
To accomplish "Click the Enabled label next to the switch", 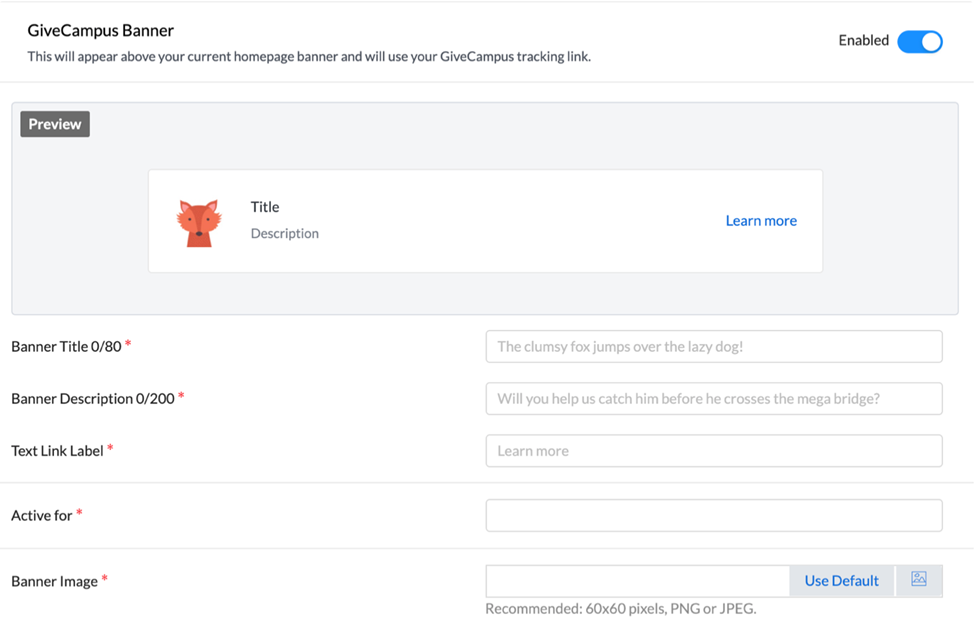I will pyautogui.click(x=863, y=40).
